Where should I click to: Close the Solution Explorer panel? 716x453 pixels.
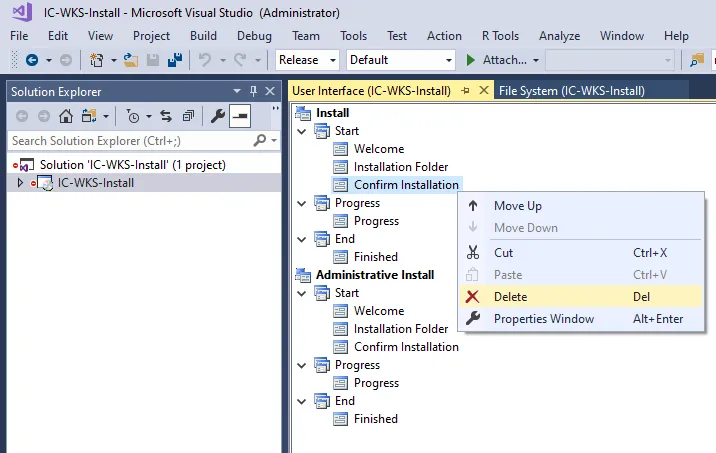pos(270,91)
